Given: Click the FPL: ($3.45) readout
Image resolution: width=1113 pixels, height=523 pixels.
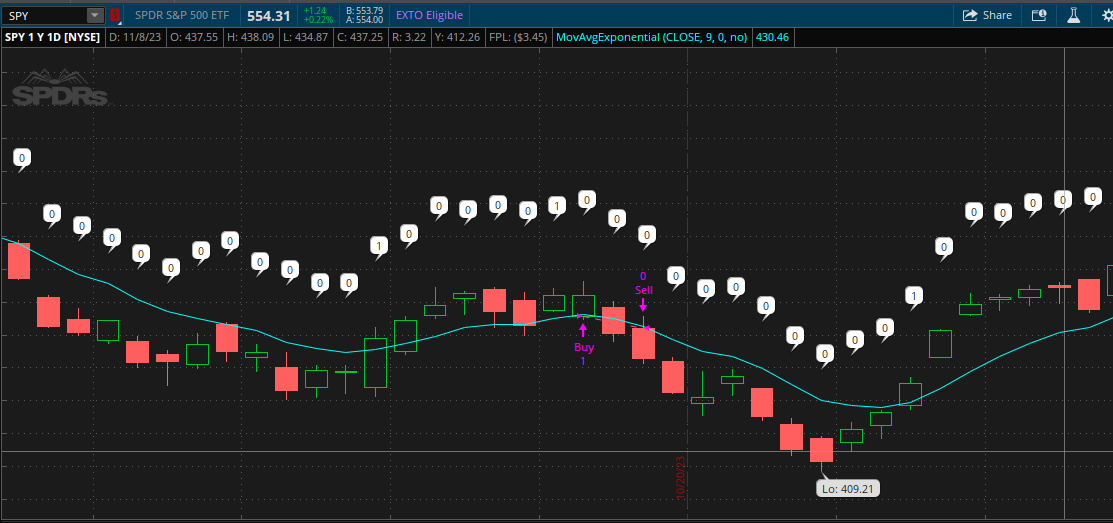Looking at the screenshot, I should pyautogui.click(x=518, y=38).
